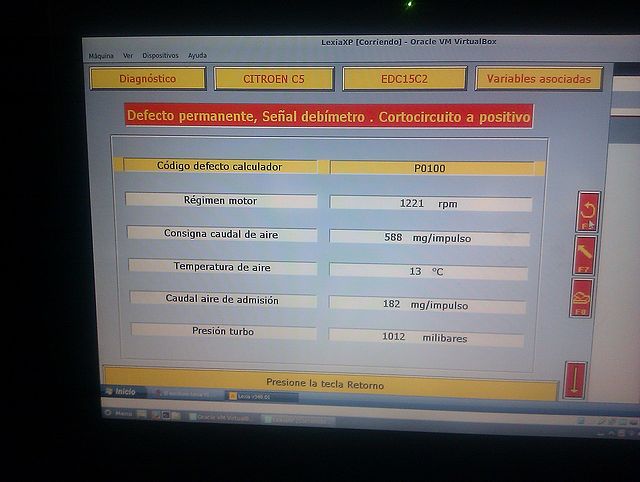Screen dimensions: 640x482
Task: Open the Dispositivos menu
Action: (160, 56)
